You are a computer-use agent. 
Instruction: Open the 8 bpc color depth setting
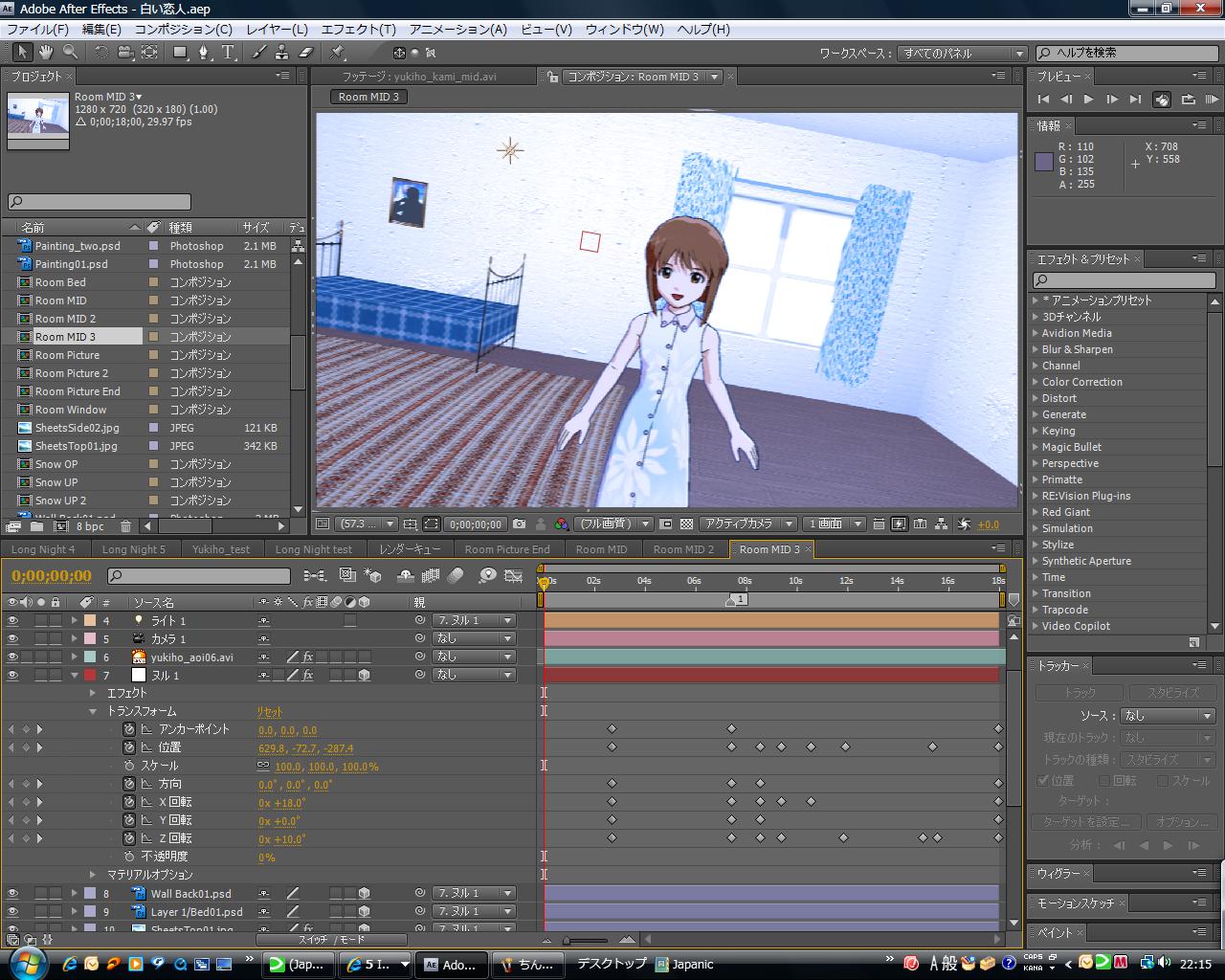tap(90, 525)
